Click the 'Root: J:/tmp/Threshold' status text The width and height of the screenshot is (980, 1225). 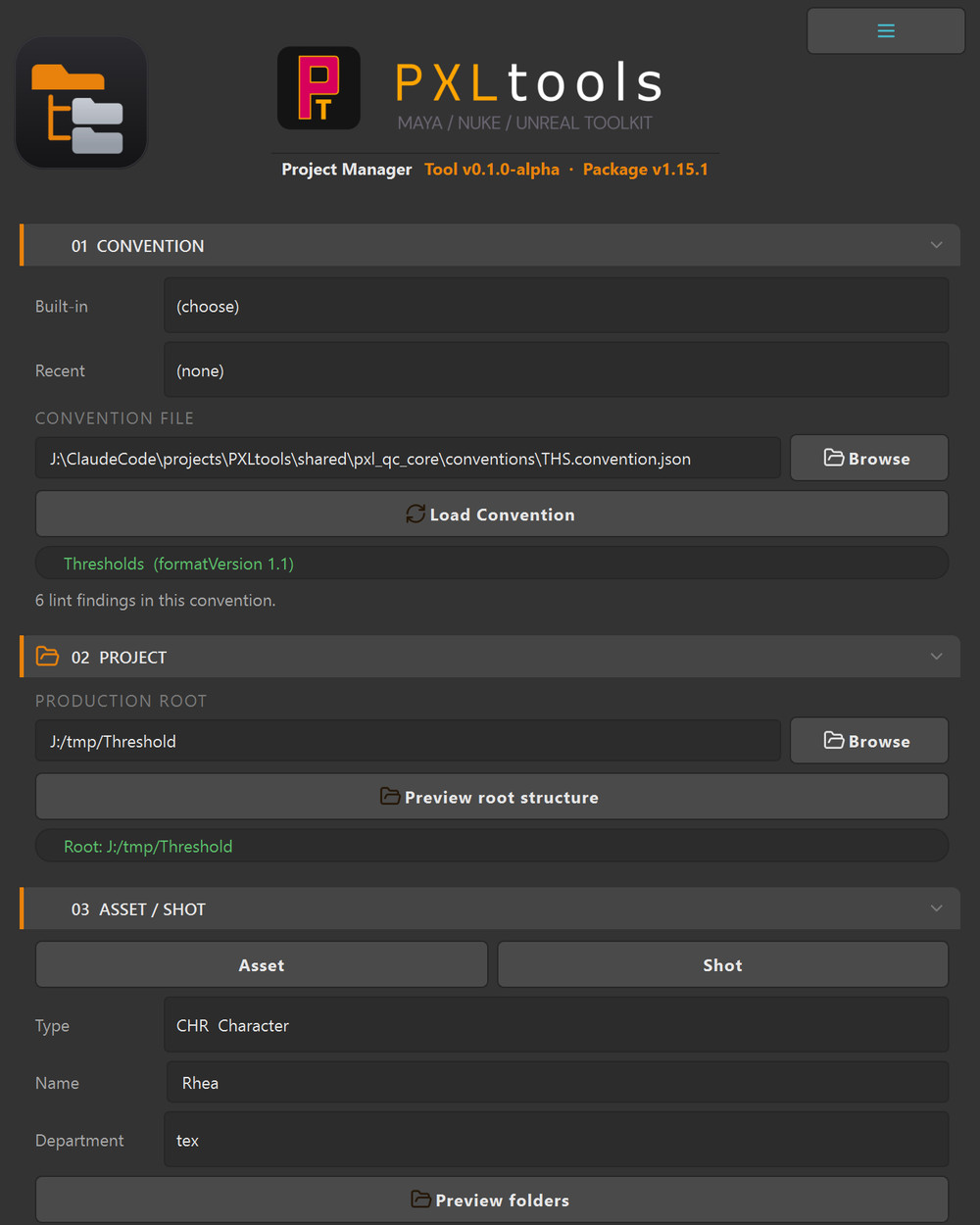click(x=148, y=847)
